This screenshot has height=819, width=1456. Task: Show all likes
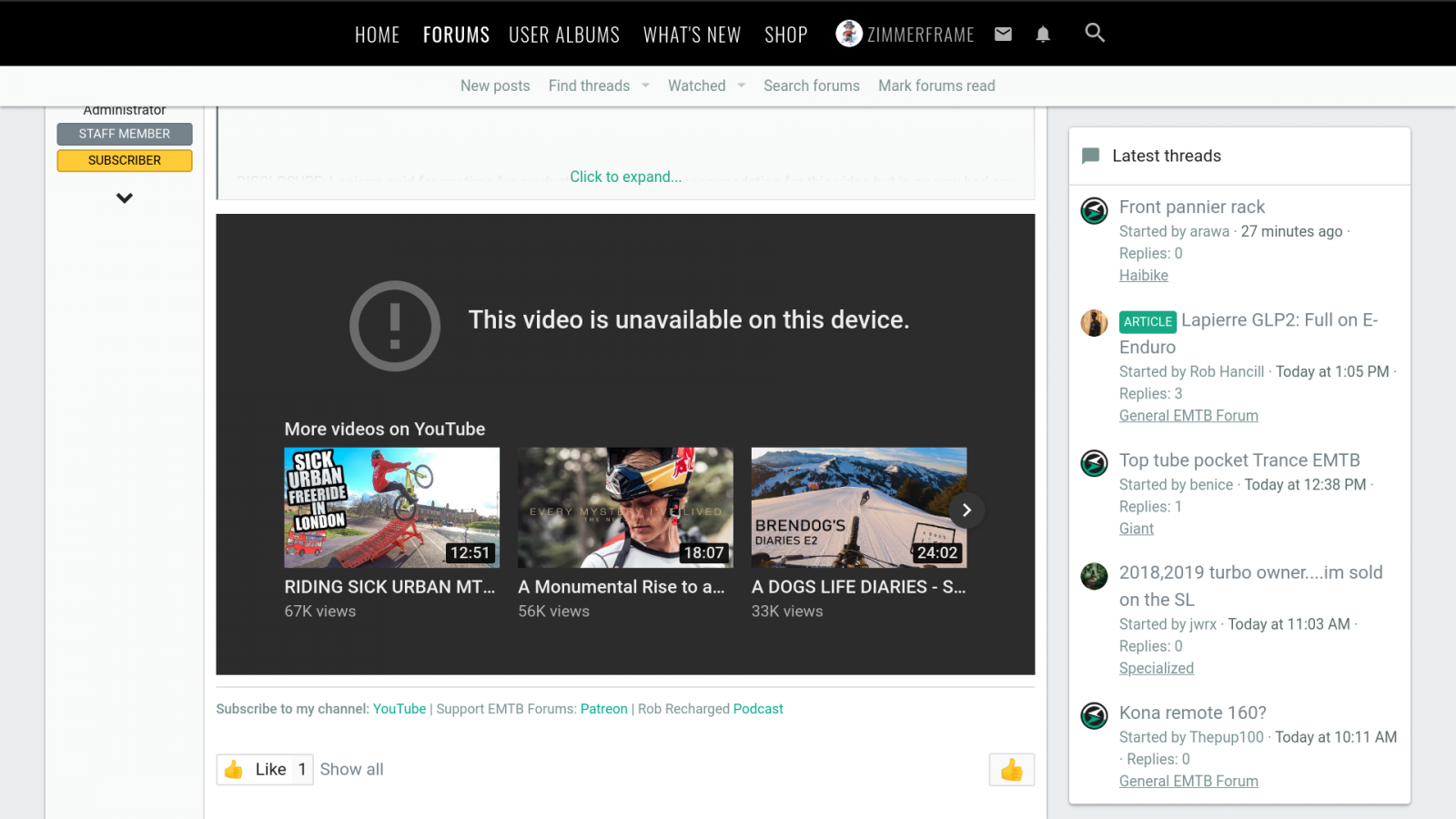point(351,769)
